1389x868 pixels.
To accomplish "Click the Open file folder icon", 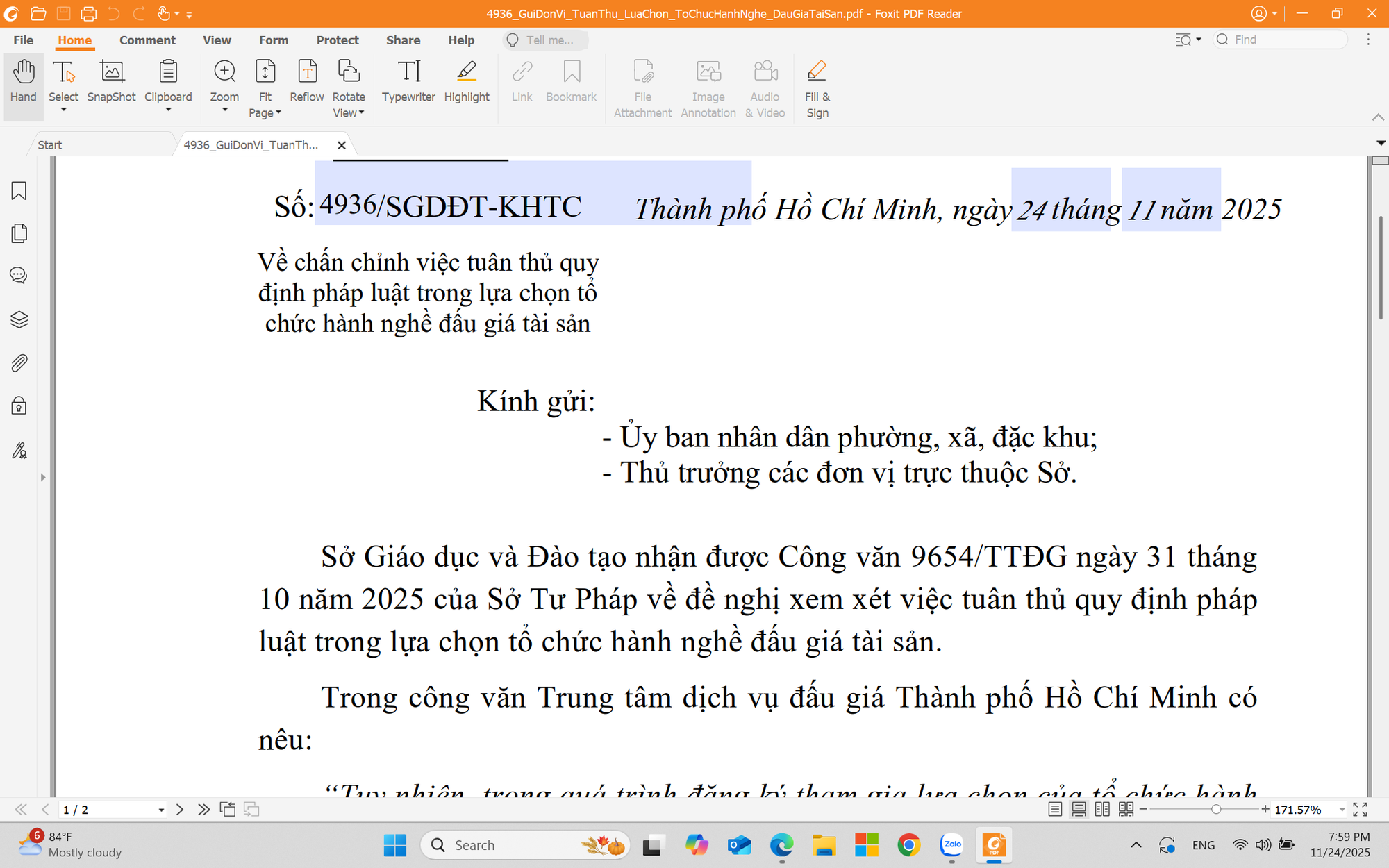I will (38, 13).
